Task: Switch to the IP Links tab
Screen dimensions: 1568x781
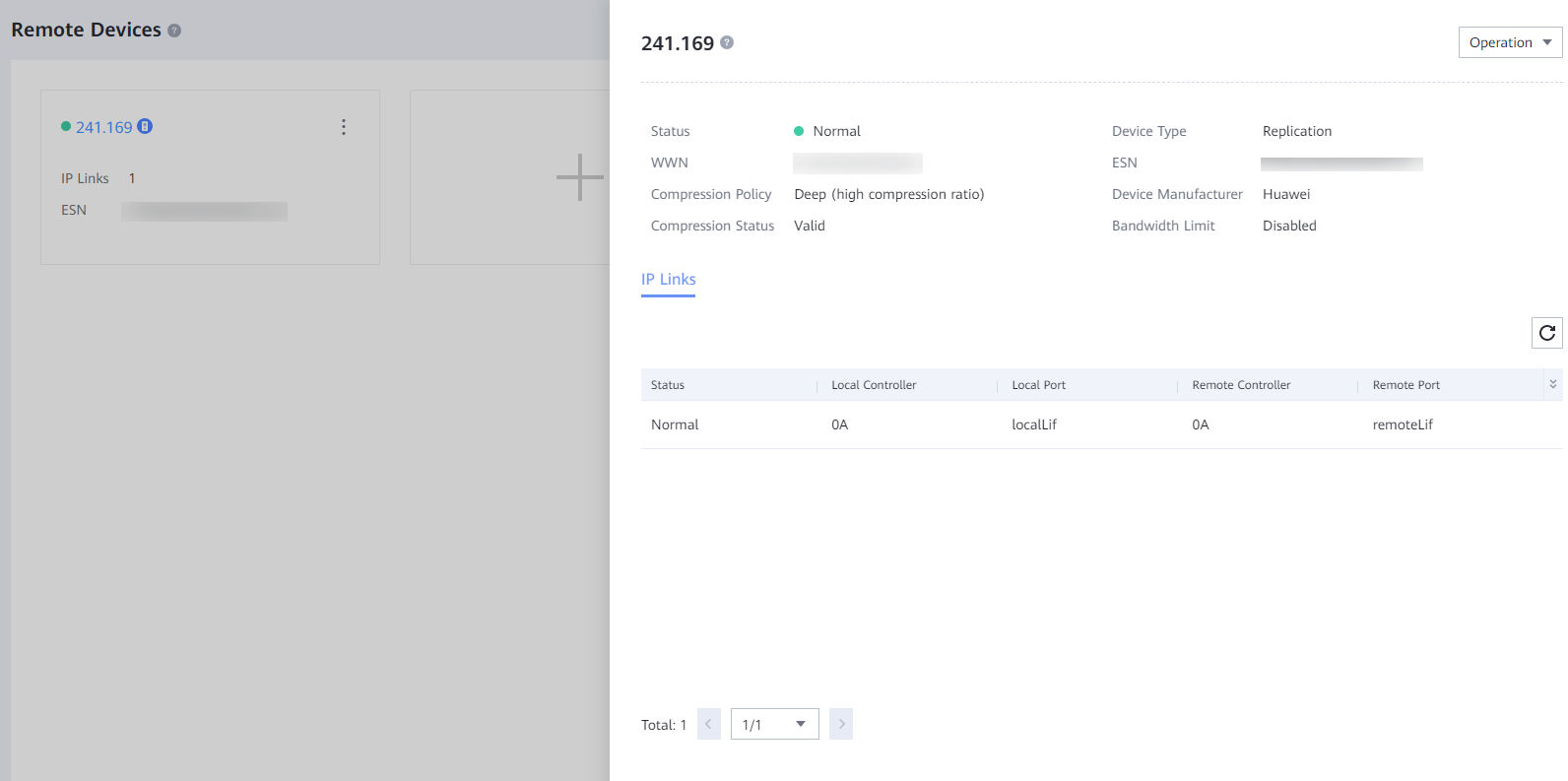Action: click(668, 280)
